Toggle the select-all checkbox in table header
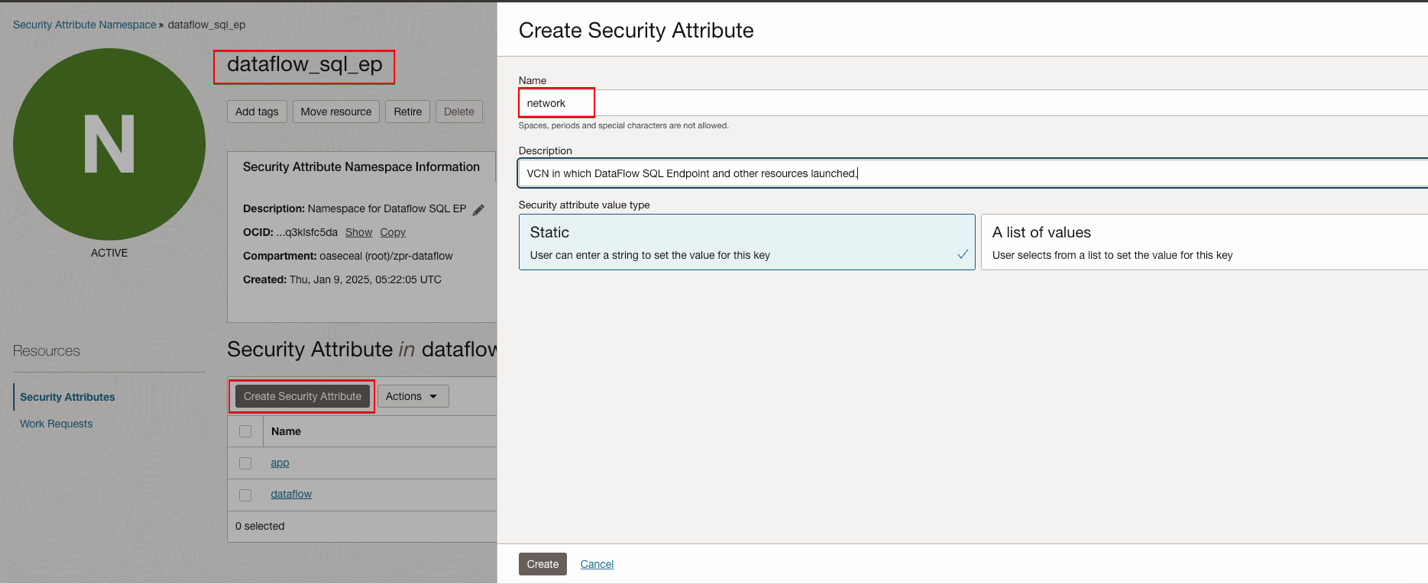1428x584 pixels. [245, 431]
